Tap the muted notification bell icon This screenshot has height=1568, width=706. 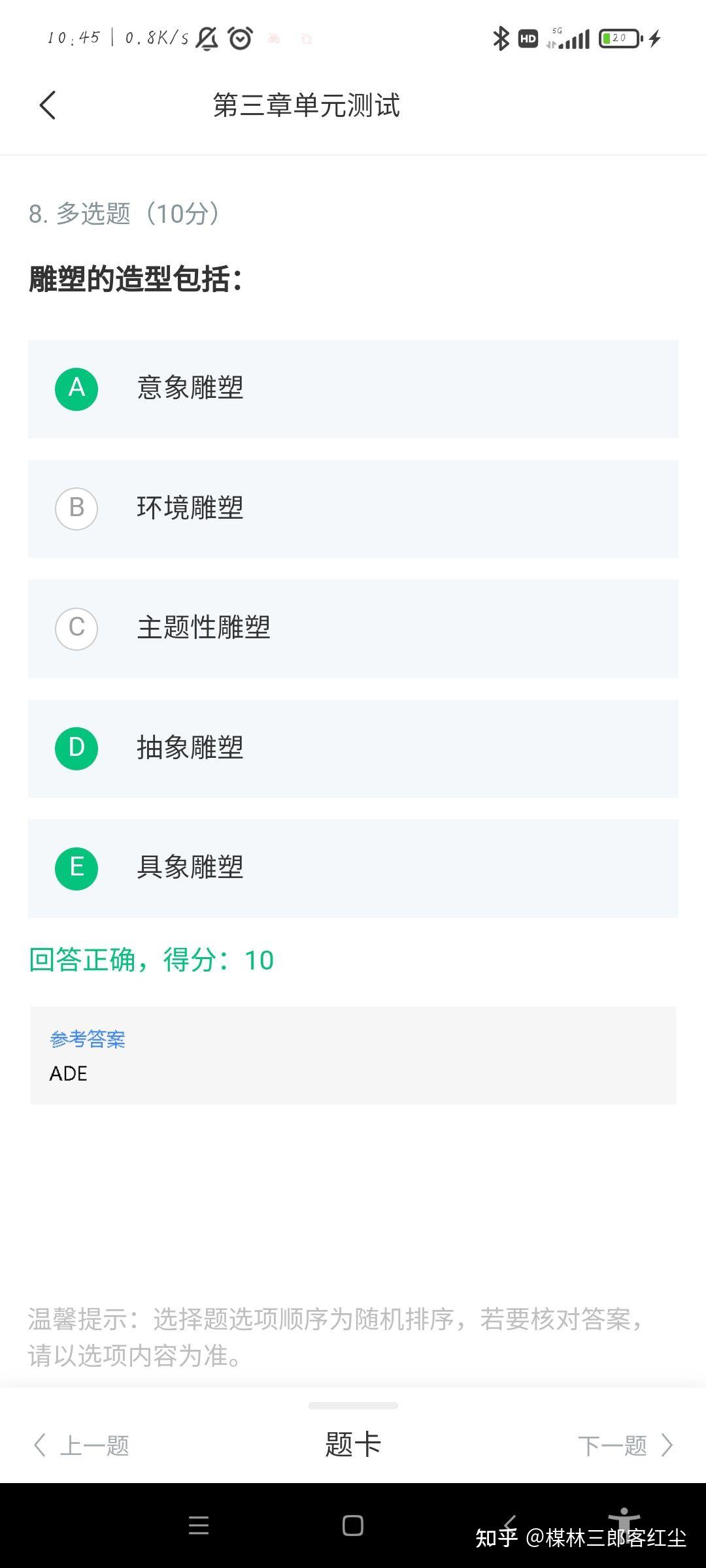(x=207, y=39)
